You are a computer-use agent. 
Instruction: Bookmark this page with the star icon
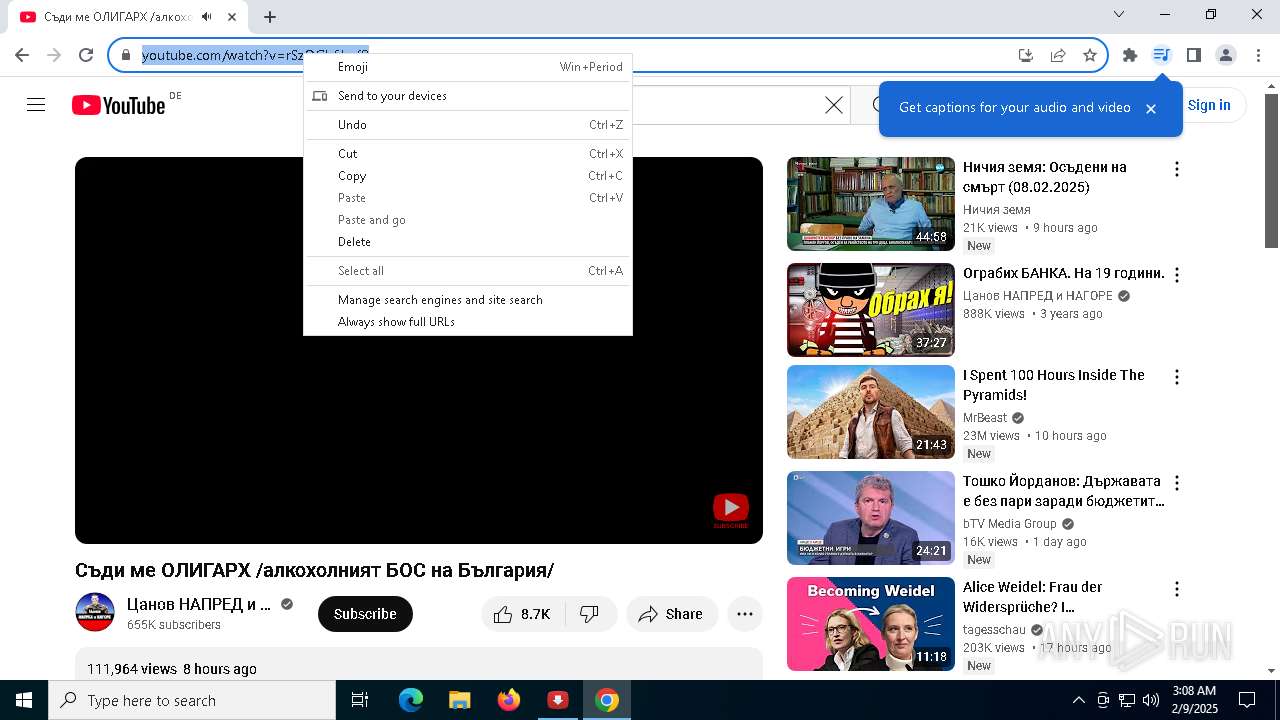click(1090, 55)
